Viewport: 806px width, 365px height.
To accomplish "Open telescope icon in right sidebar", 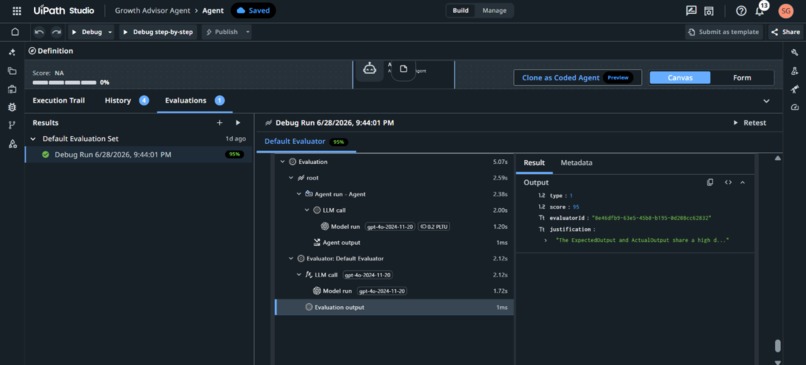I will click(x=795, y=89).
